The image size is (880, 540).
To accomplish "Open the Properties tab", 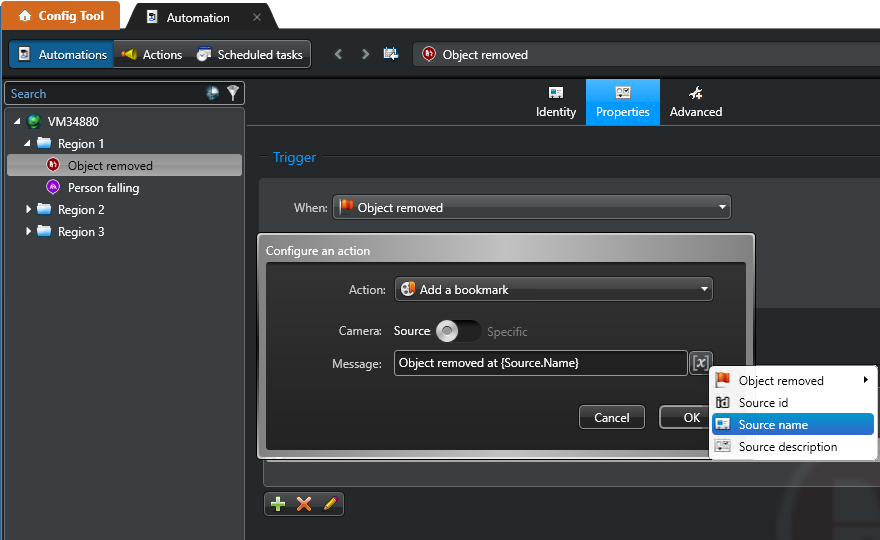I will point(622,102).
